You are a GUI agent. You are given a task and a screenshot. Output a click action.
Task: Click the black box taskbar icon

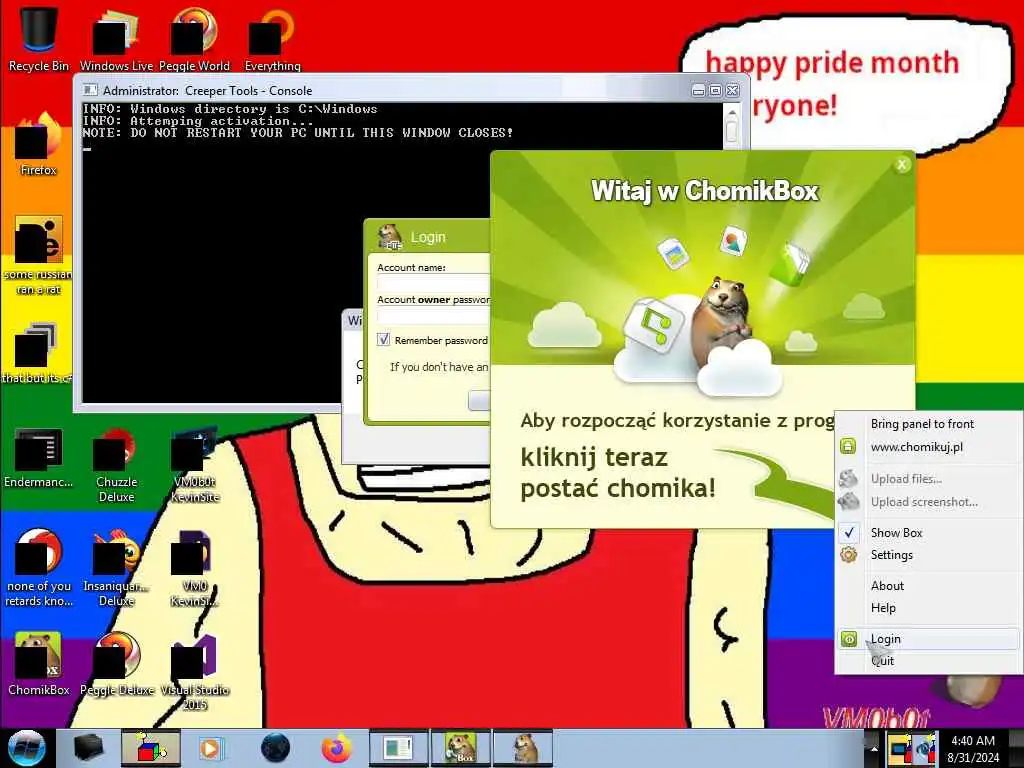coord(89,748)
